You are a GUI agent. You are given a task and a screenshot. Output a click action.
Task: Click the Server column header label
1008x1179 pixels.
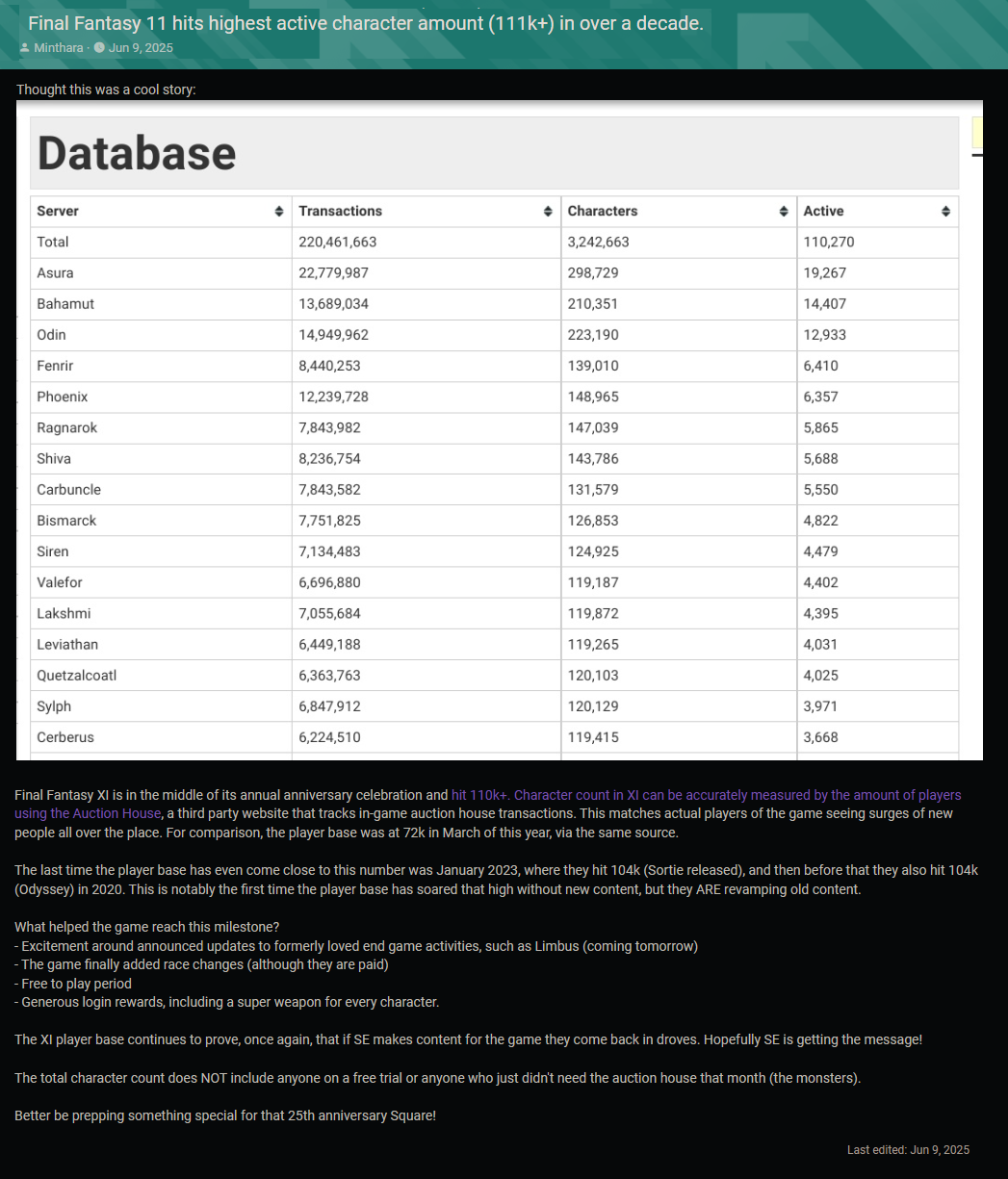click(58, 211)
